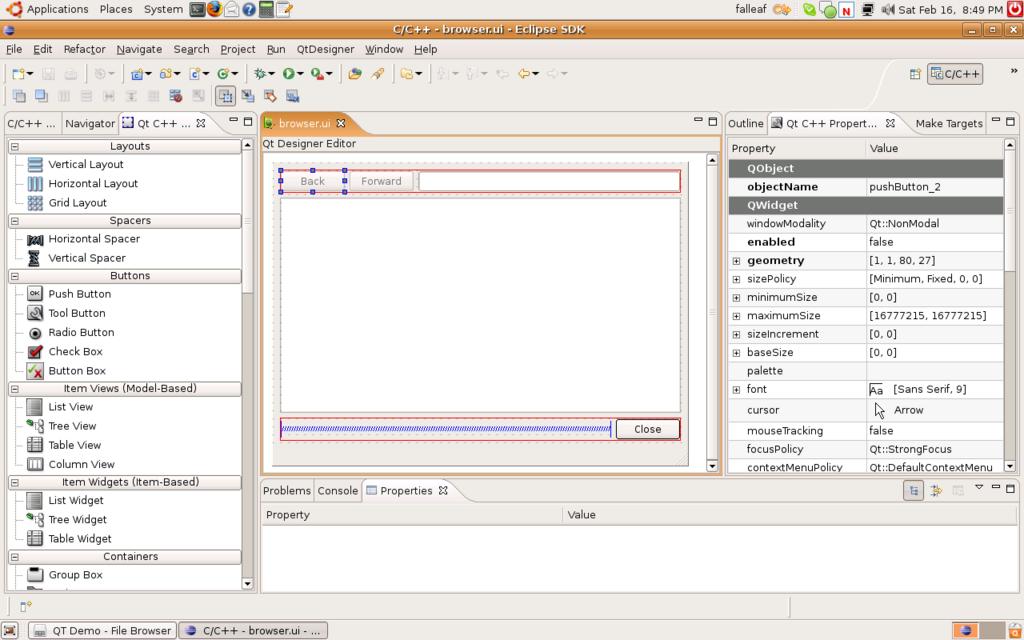Screen dimensions: 1024x640
Task: Click the Close button in the form
Action: [647, 429]
